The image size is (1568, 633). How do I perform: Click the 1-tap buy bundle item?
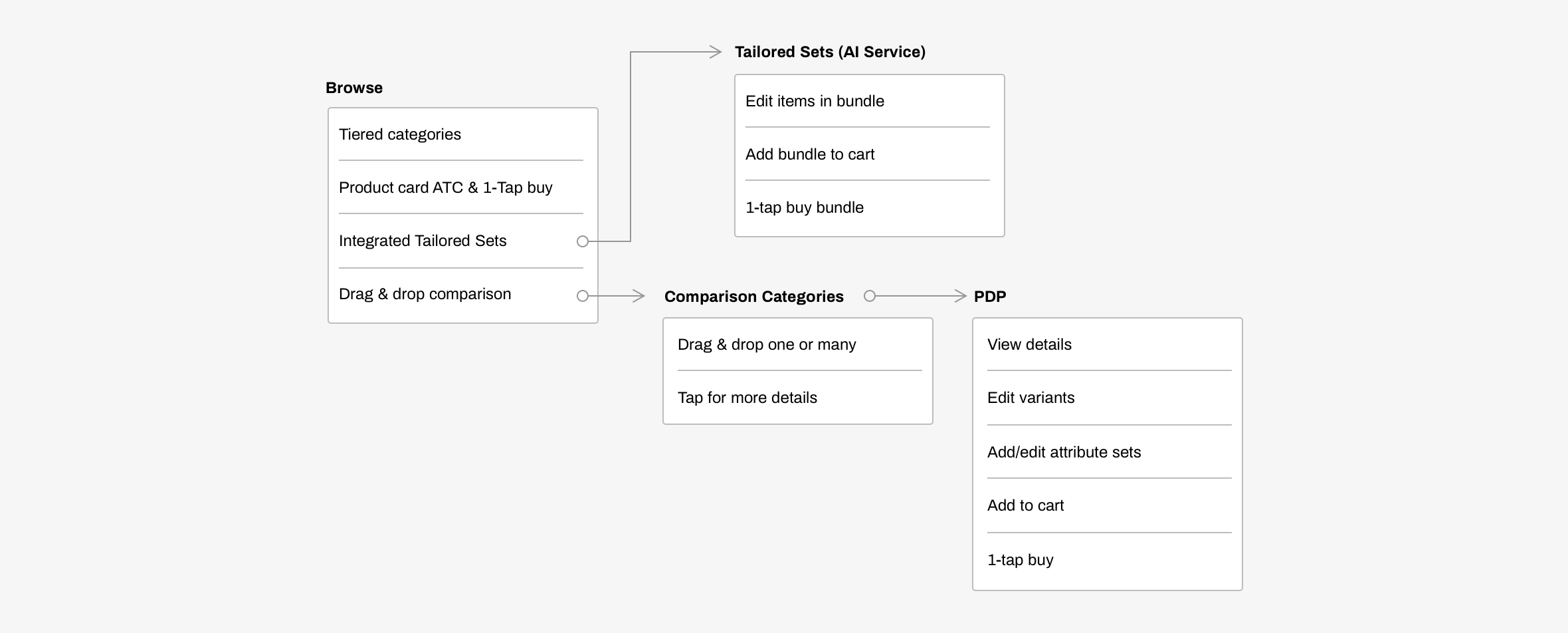pyautogui.click(x=805, y=207)
